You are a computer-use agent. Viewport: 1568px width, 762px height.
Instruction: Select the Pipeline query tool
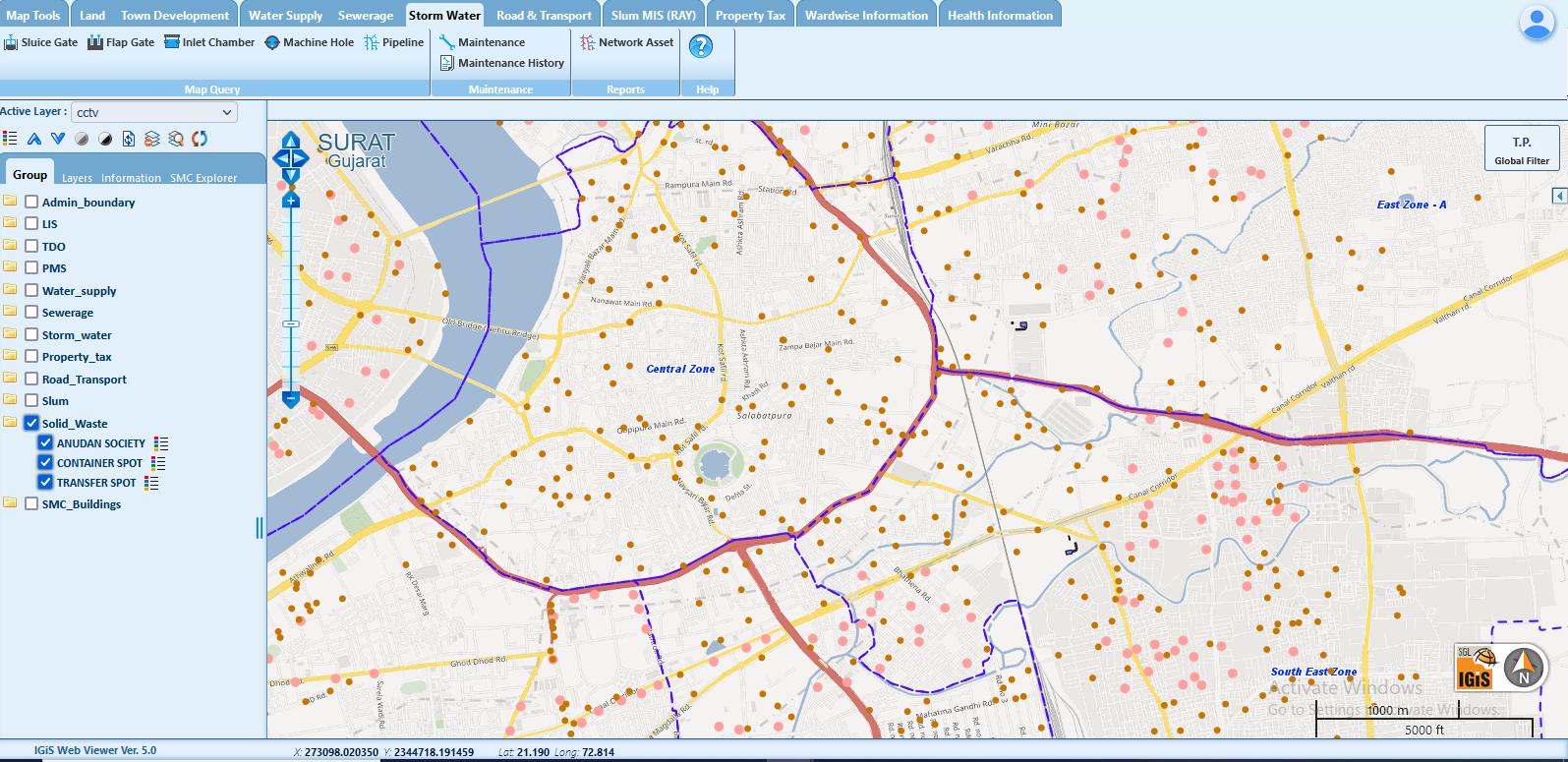393,42
